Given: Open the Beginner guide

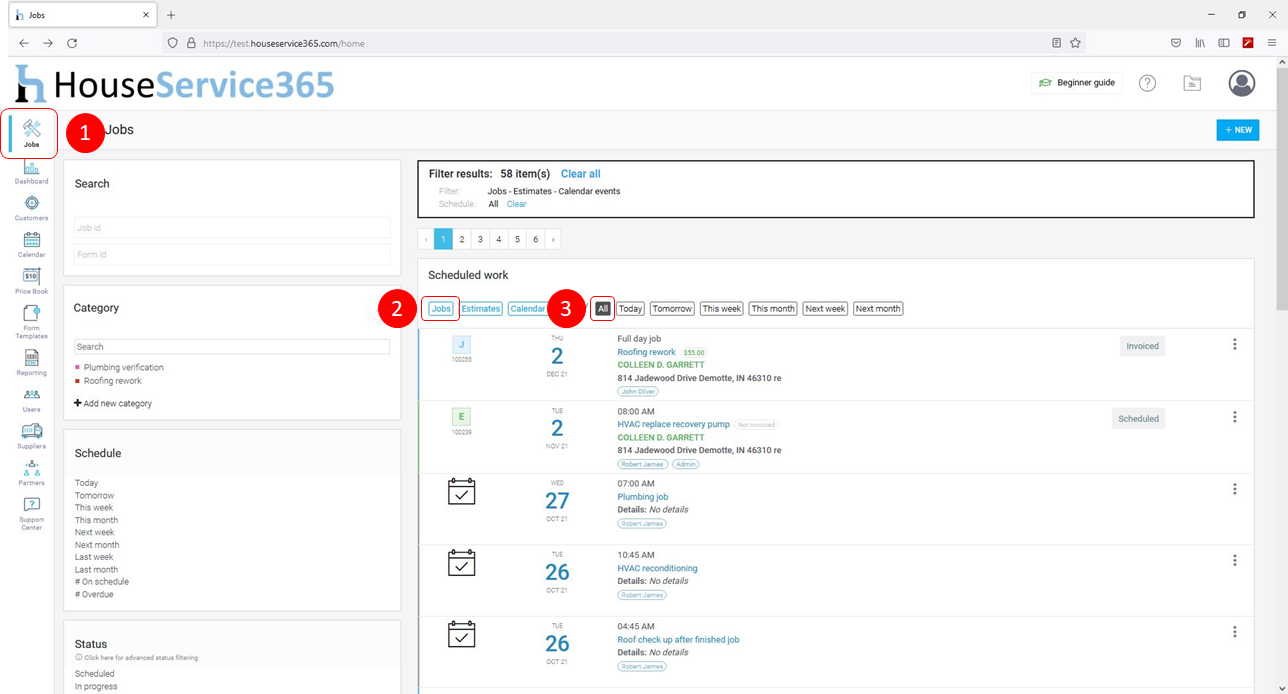Looking at the screenshot, I should click(1077, 83).
